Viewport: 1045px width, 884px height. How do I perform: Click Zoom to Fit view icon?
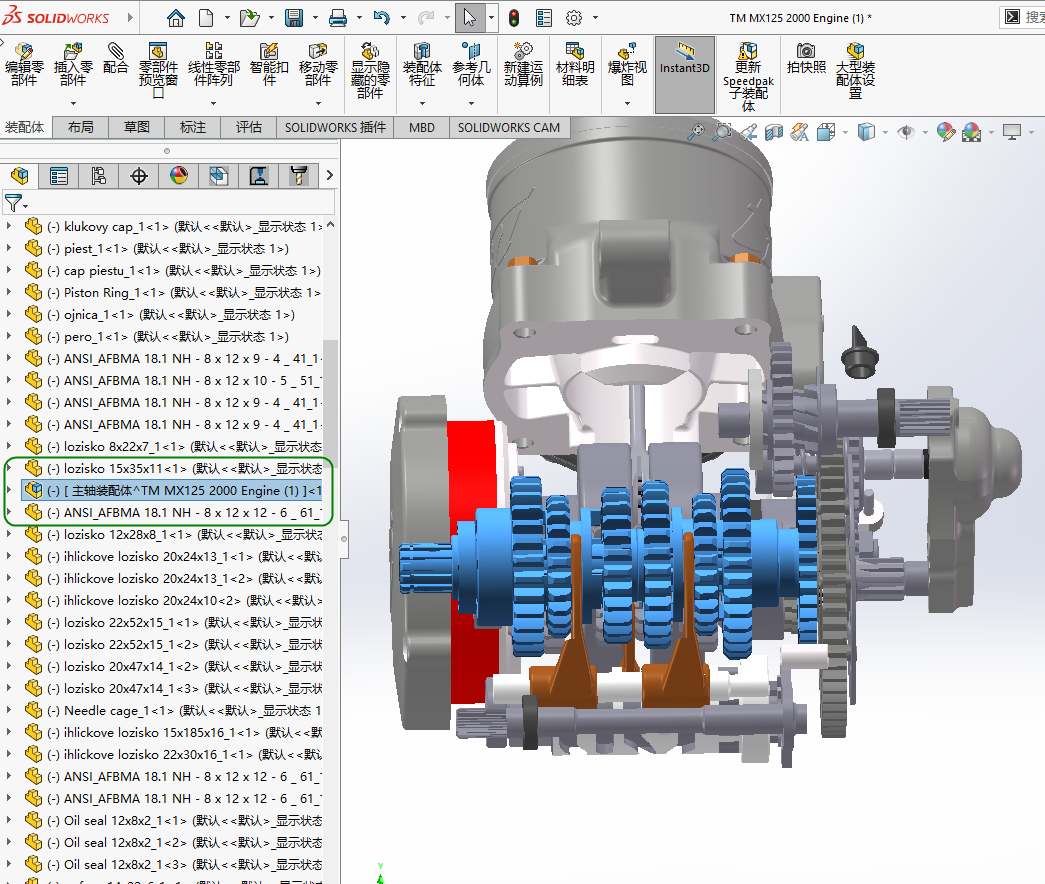[696, 132]
